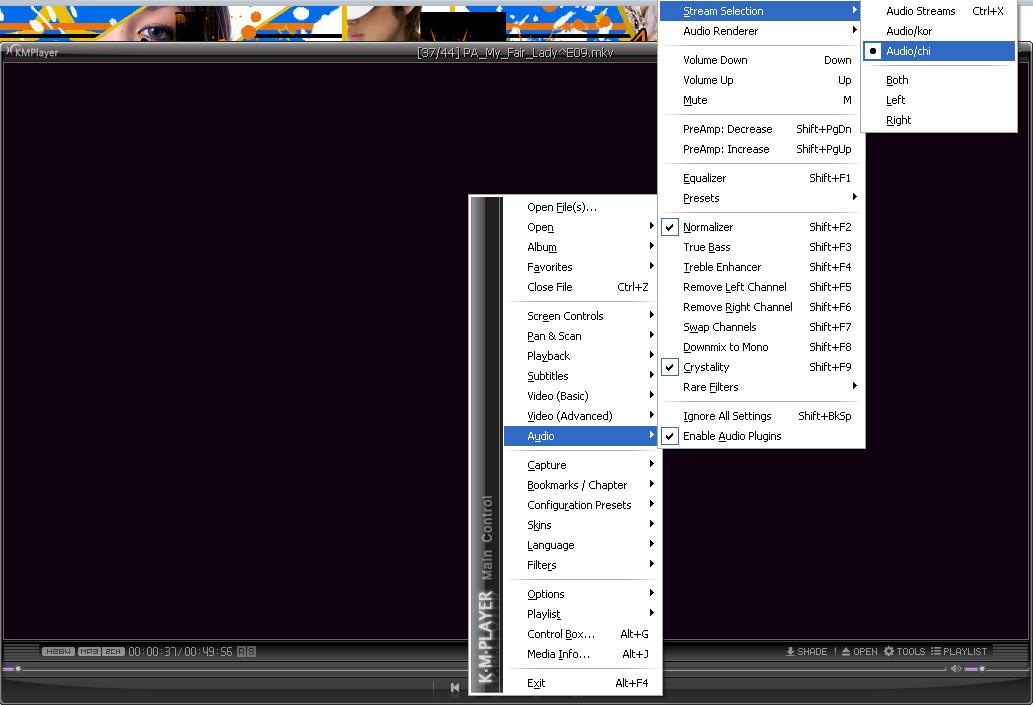1033x705 pixels.
Task: Expand the Playlist entry in context menu
Action: (x=580, y=614)
